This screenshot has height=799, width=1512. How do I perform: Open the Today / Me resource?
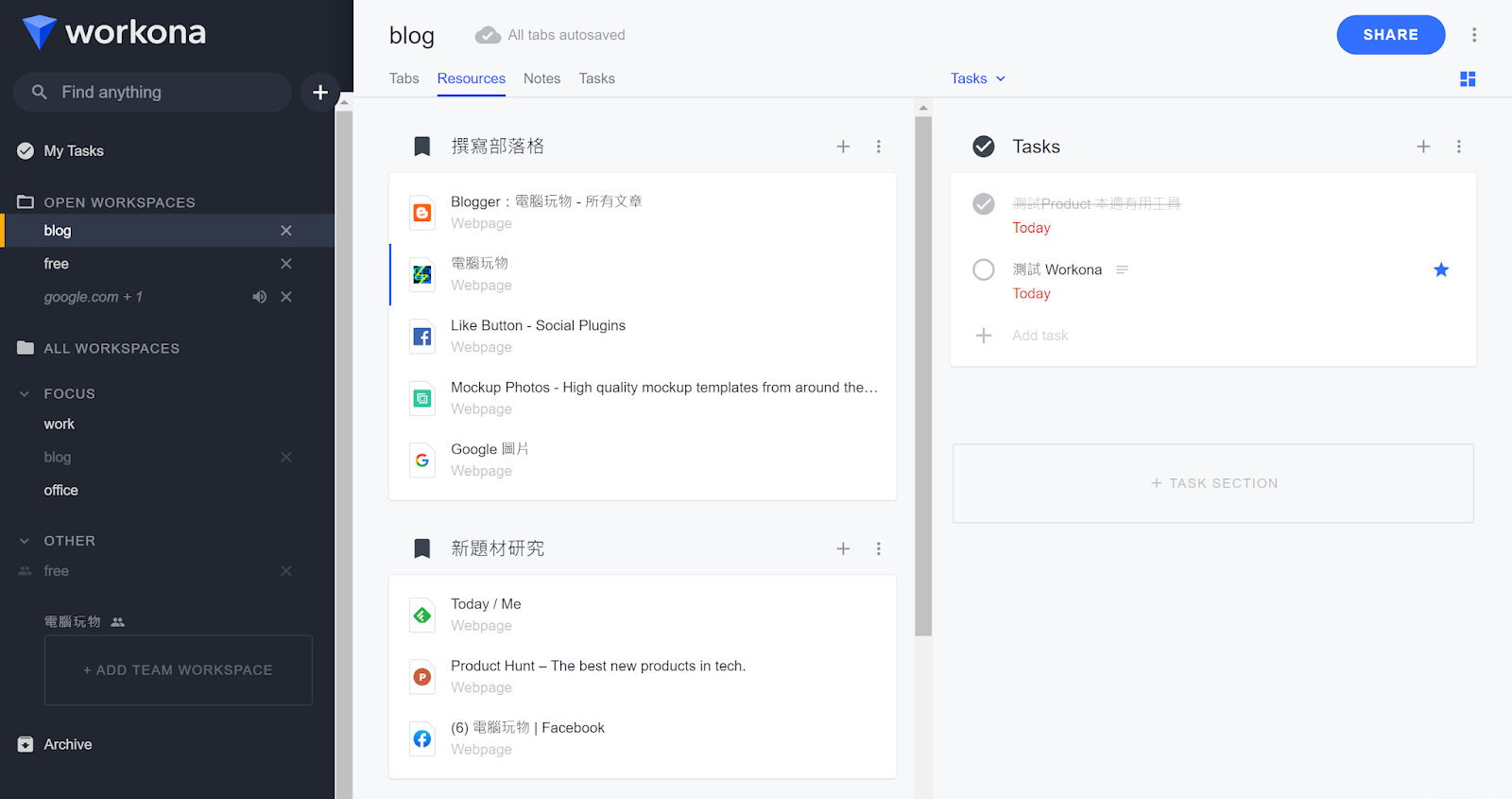pyautogui.click(x=643, y=615)
